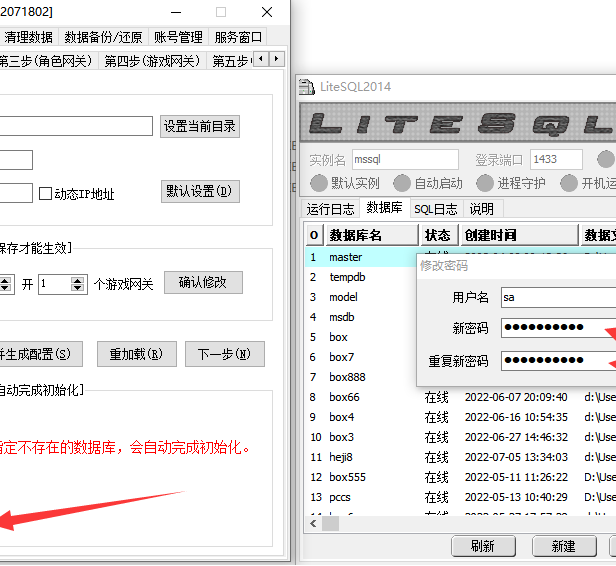Switch to the SQL日志 tab
The image size is (616, 566).
click(436, 209)
